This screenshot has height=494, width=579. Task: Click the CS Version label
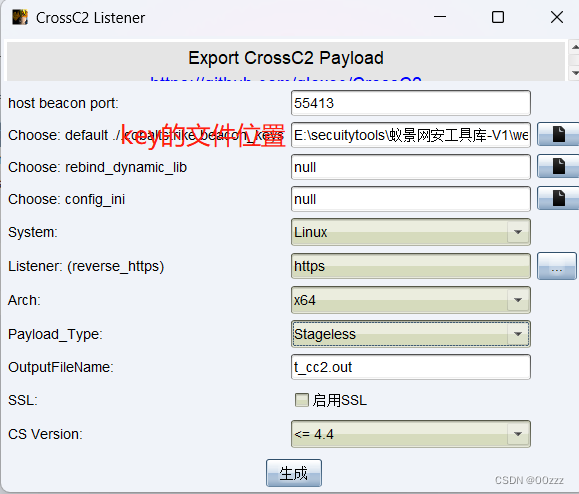[x=45, y=434]
